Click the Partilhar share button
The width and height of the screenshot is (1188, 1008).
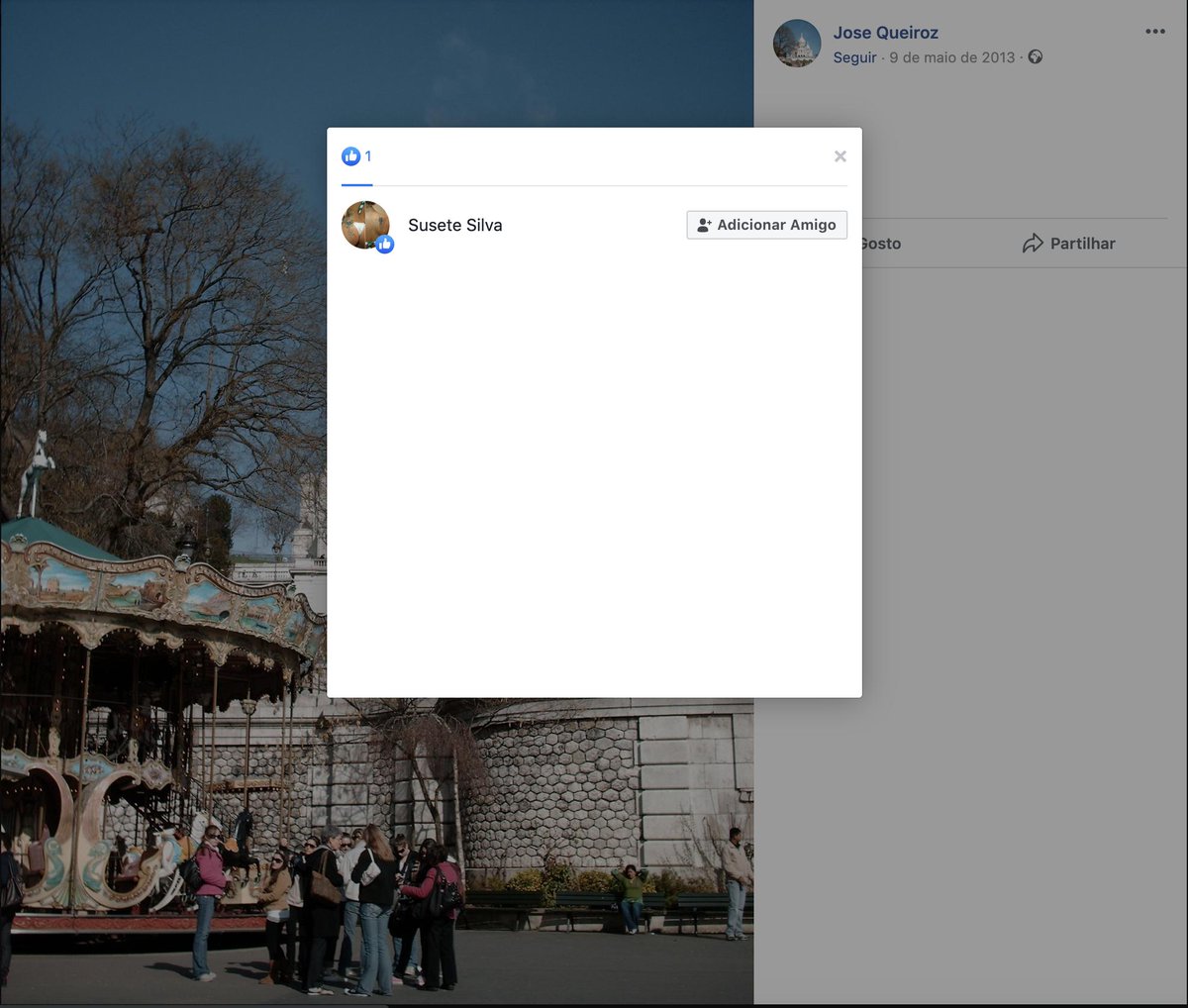point(1069,244)
